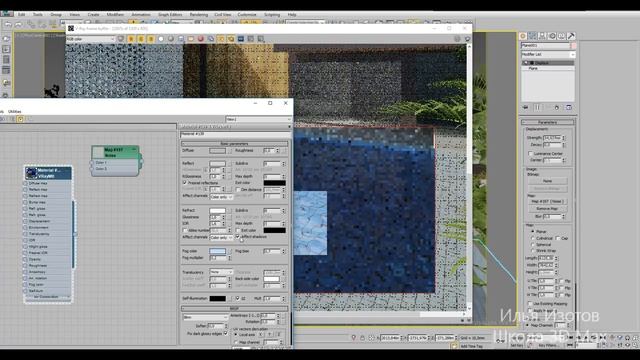Click Self-illumination black color swatch

tap(217, 298)
